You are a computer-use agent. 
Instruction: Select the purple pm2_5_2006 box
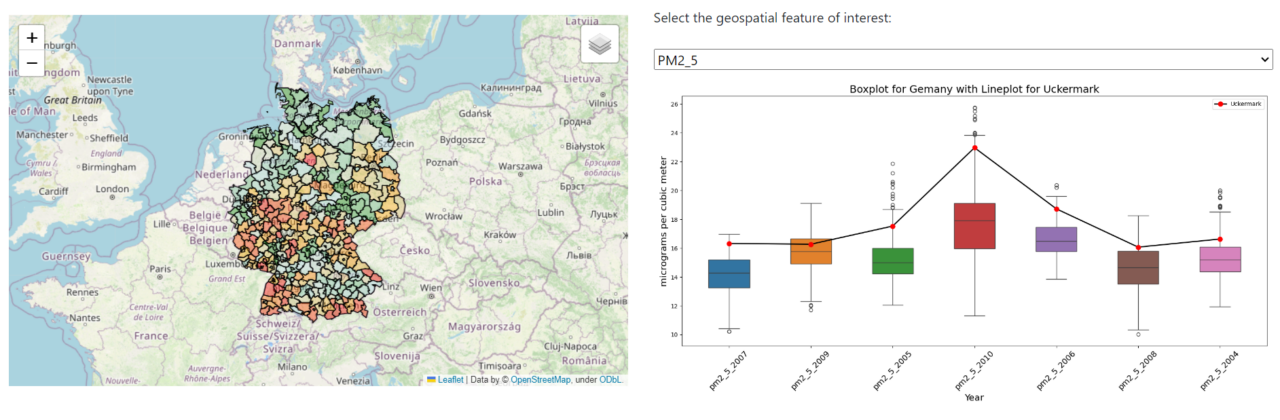(x=1056, y=239)
